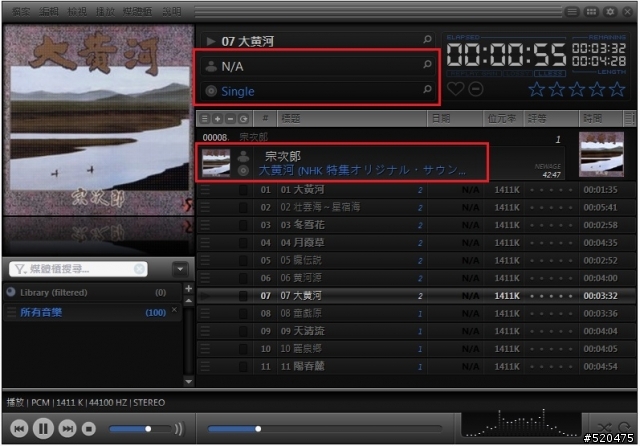Rate track with fifth star
Viewport: 640px width, 446px height.
pos(617,89)
